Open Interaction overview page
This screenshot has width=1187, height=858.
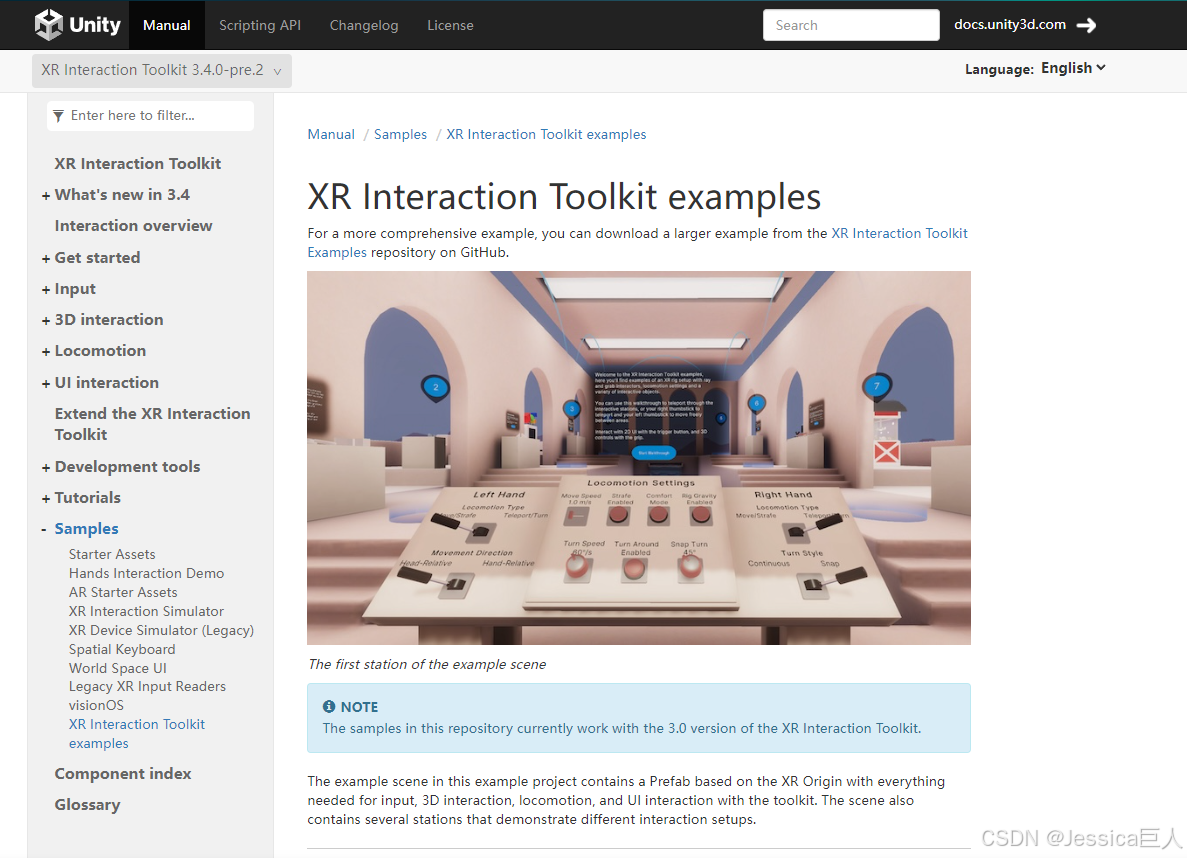coord(133,226)
